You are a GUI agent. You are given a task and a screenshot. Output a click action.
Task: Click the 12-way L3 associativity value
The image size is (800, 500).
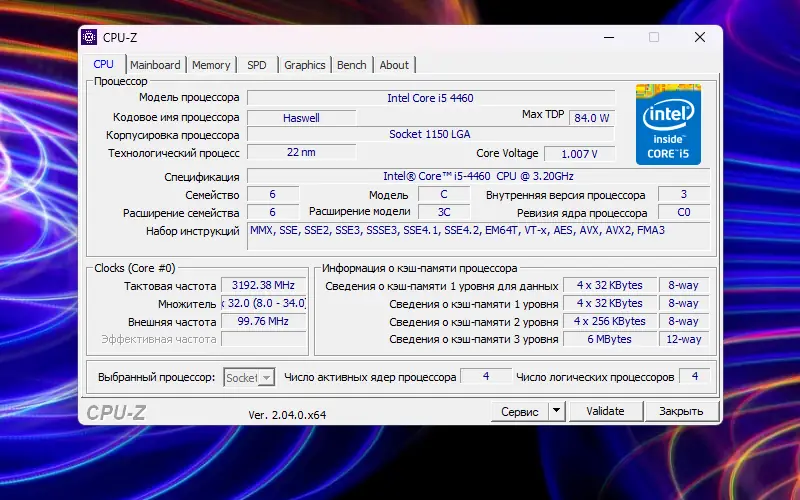click(x=684, y=339)
